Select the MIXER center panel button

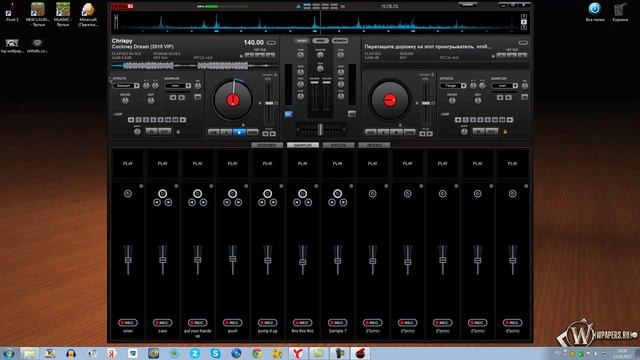point(301,41)
